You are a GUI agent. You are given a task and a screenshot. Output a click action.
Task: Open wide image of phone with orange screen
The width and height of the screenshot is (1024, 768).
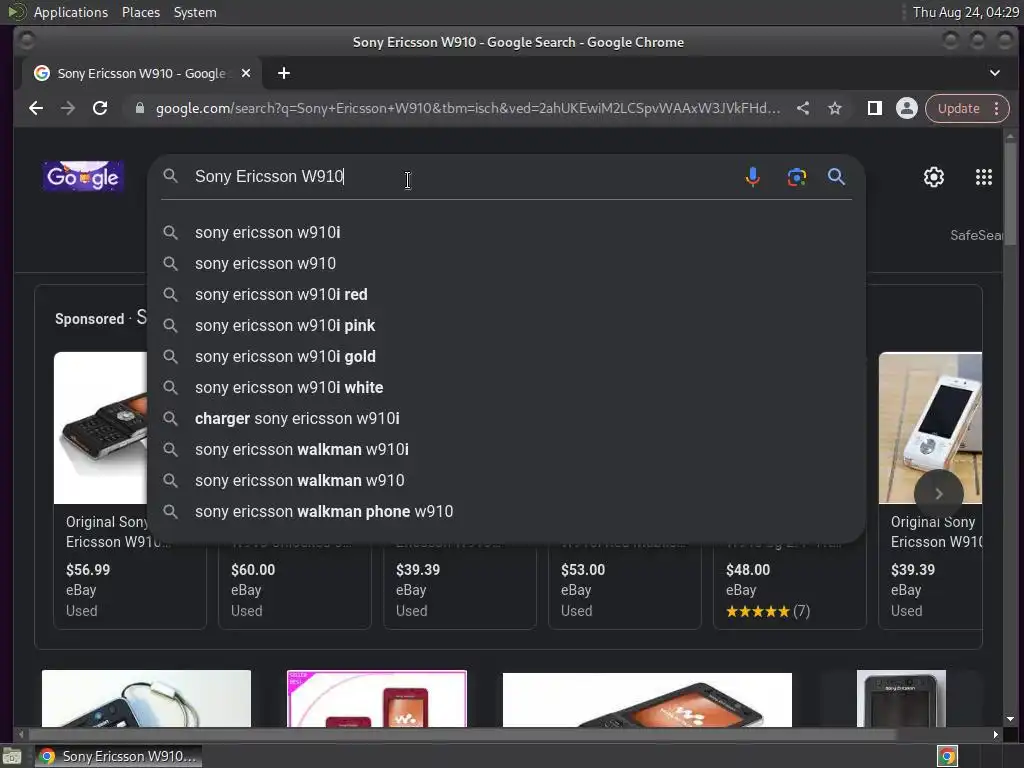click(647, 699)
